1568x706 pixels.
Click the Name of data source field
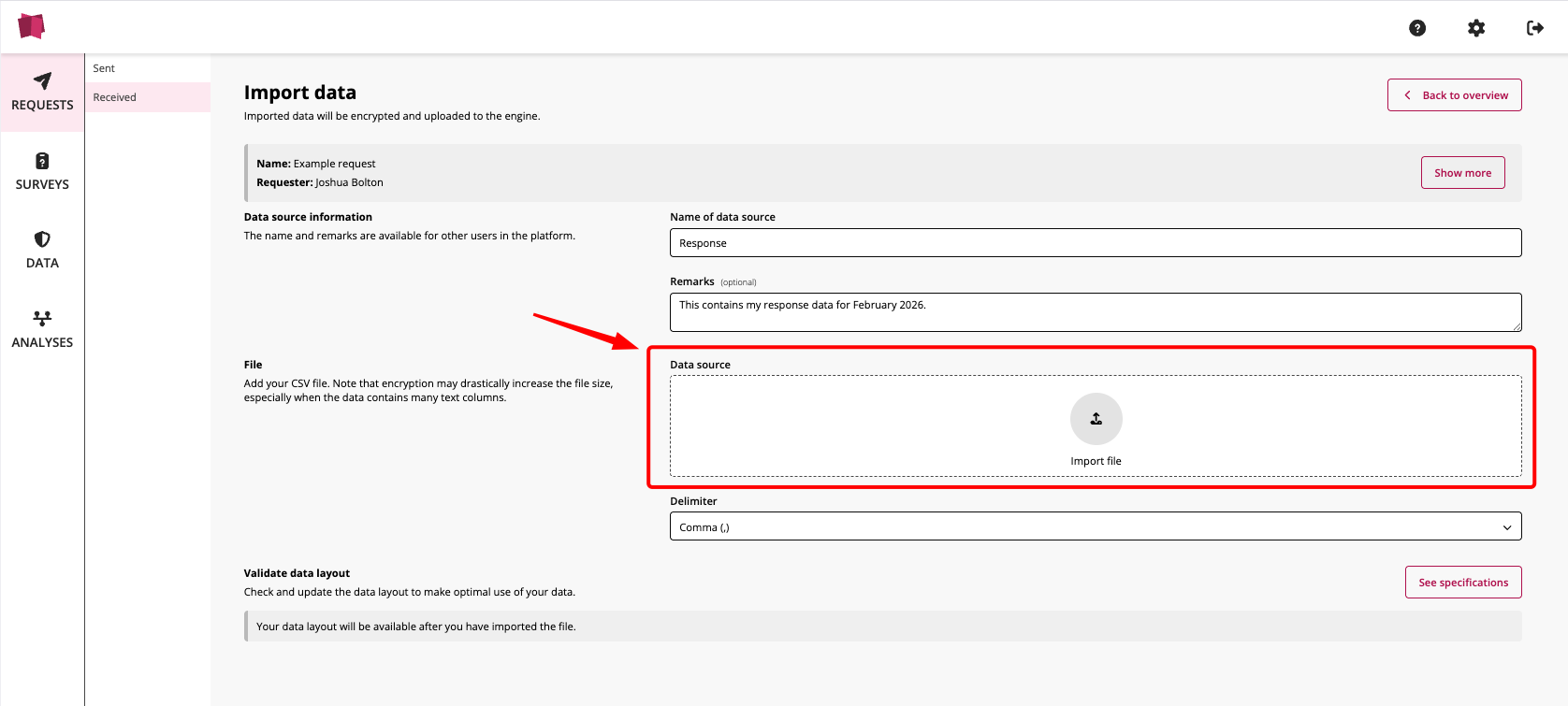[x=1095, y=243]
